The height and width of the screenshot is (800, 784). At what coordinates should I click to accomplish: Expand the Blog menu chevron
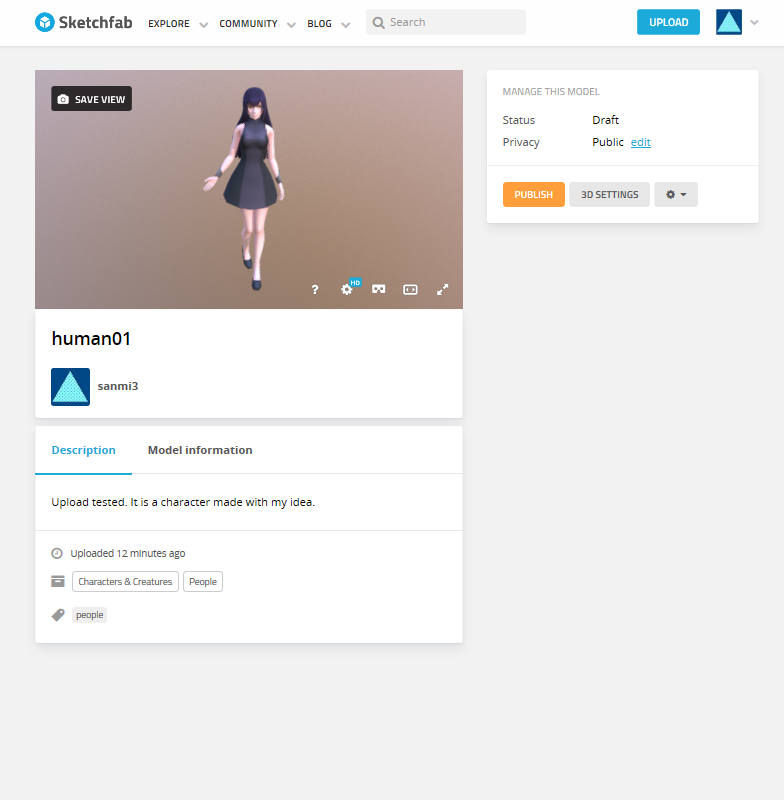345,24
